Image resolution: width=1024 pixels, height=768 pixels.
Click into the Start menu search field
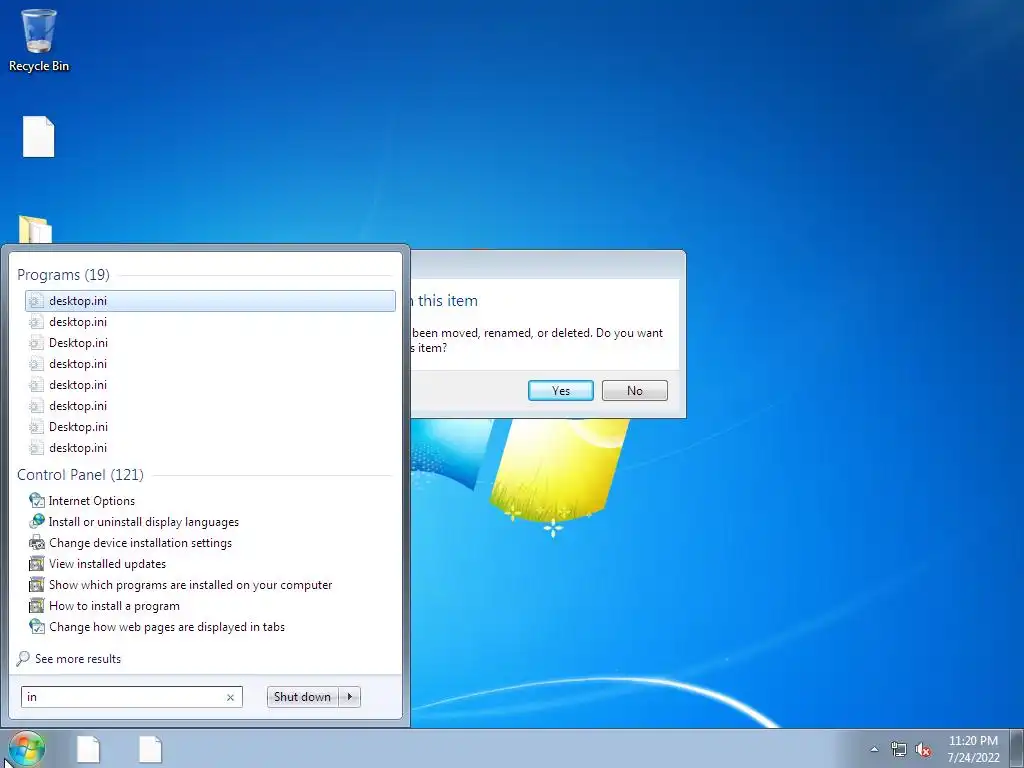132,697
